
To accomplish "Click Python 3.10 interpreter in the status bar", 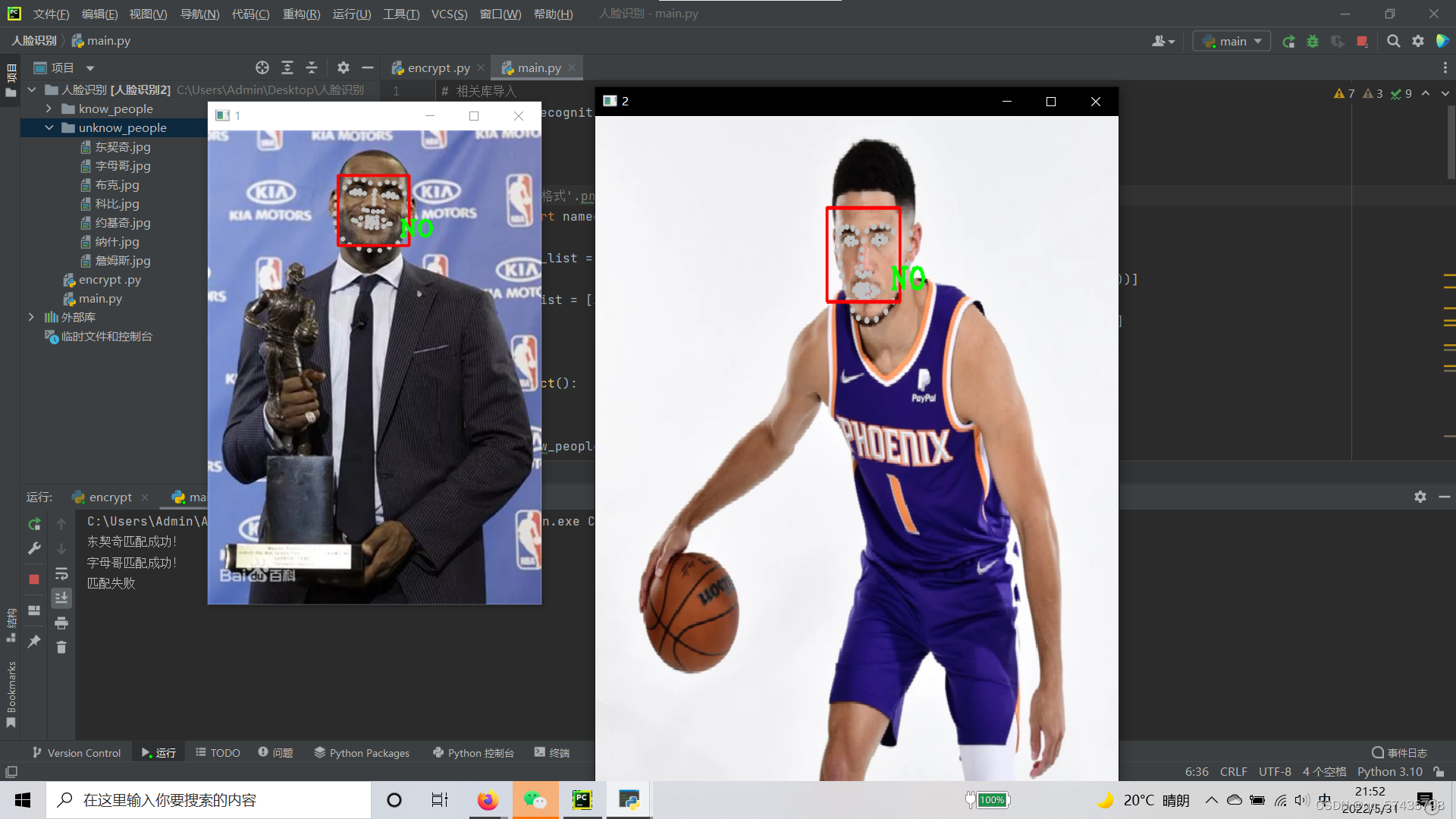I will point(1389,772).
